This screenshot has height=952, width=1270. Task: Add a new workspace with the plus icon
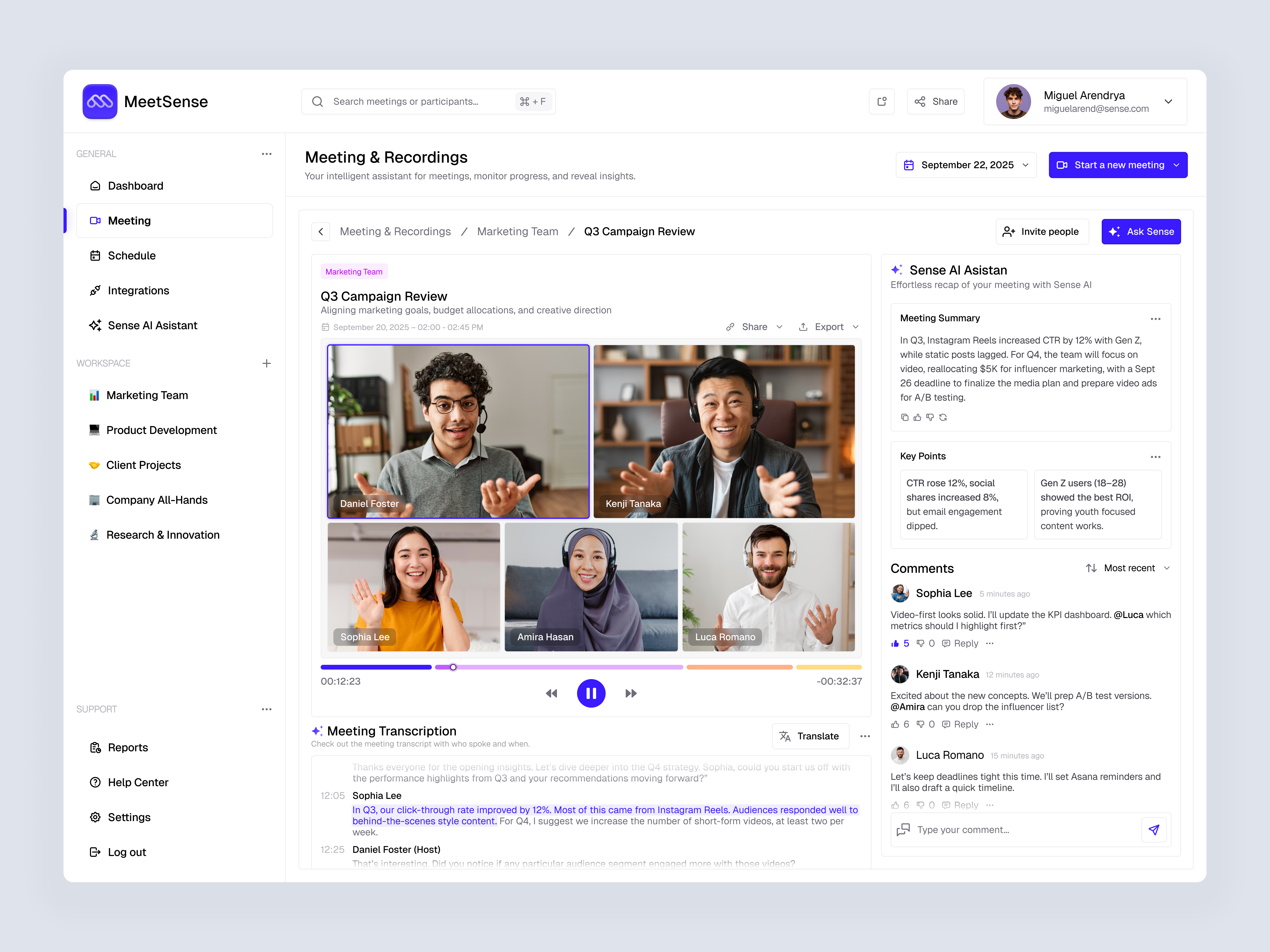click(267, 363)
